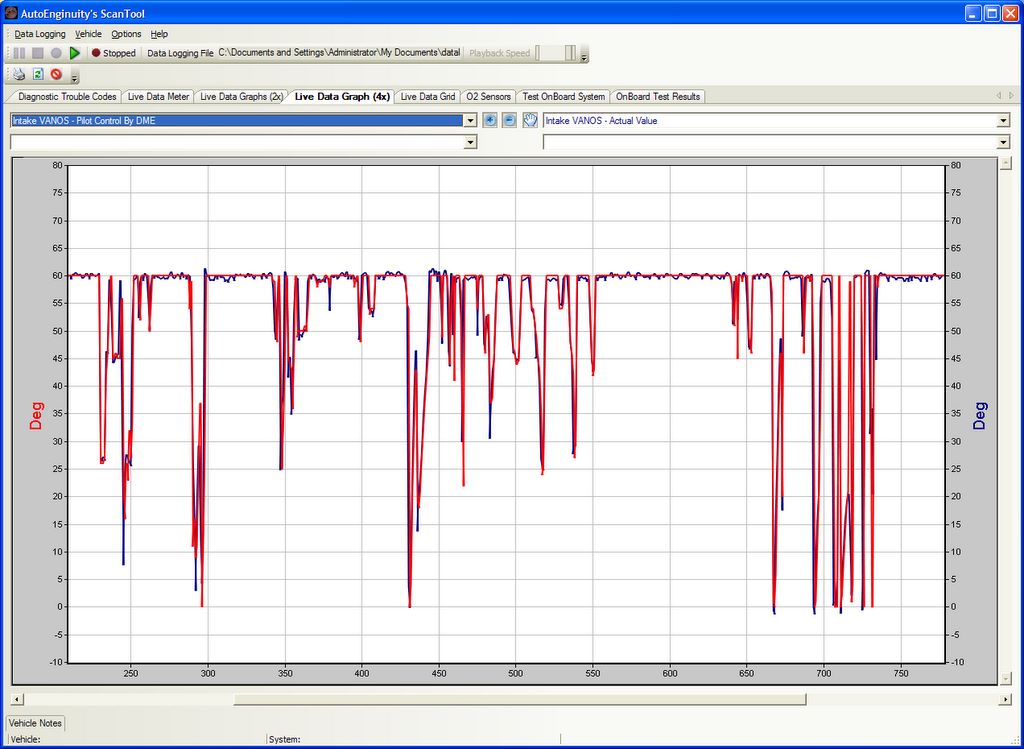1024x749 pixels.
Task: Click the green refresh icon
Action: tap(38, 74)
